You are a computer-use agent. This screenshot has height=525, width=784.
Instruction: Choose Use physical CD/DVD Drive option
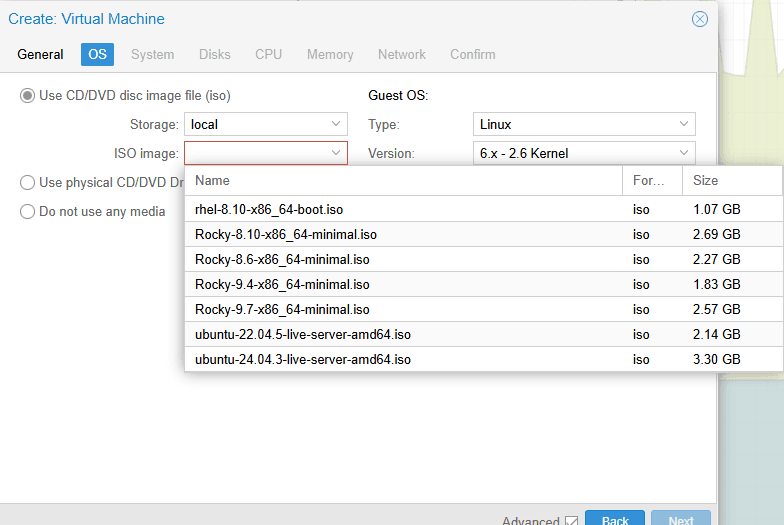pos(27,182)
